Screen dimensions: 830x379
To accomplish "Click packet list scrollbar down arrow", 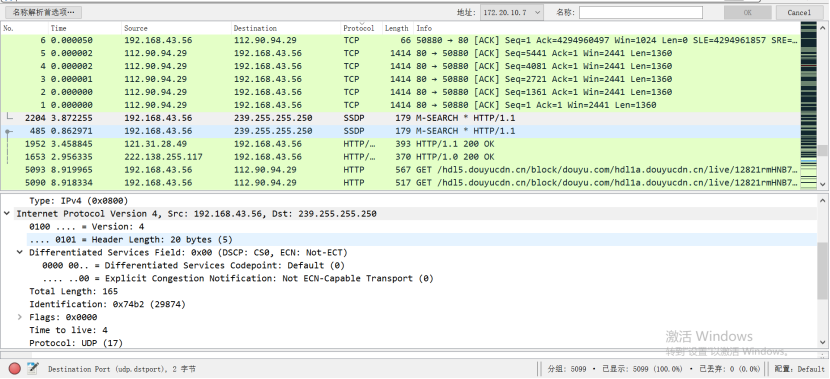I will tap(823, 184).
